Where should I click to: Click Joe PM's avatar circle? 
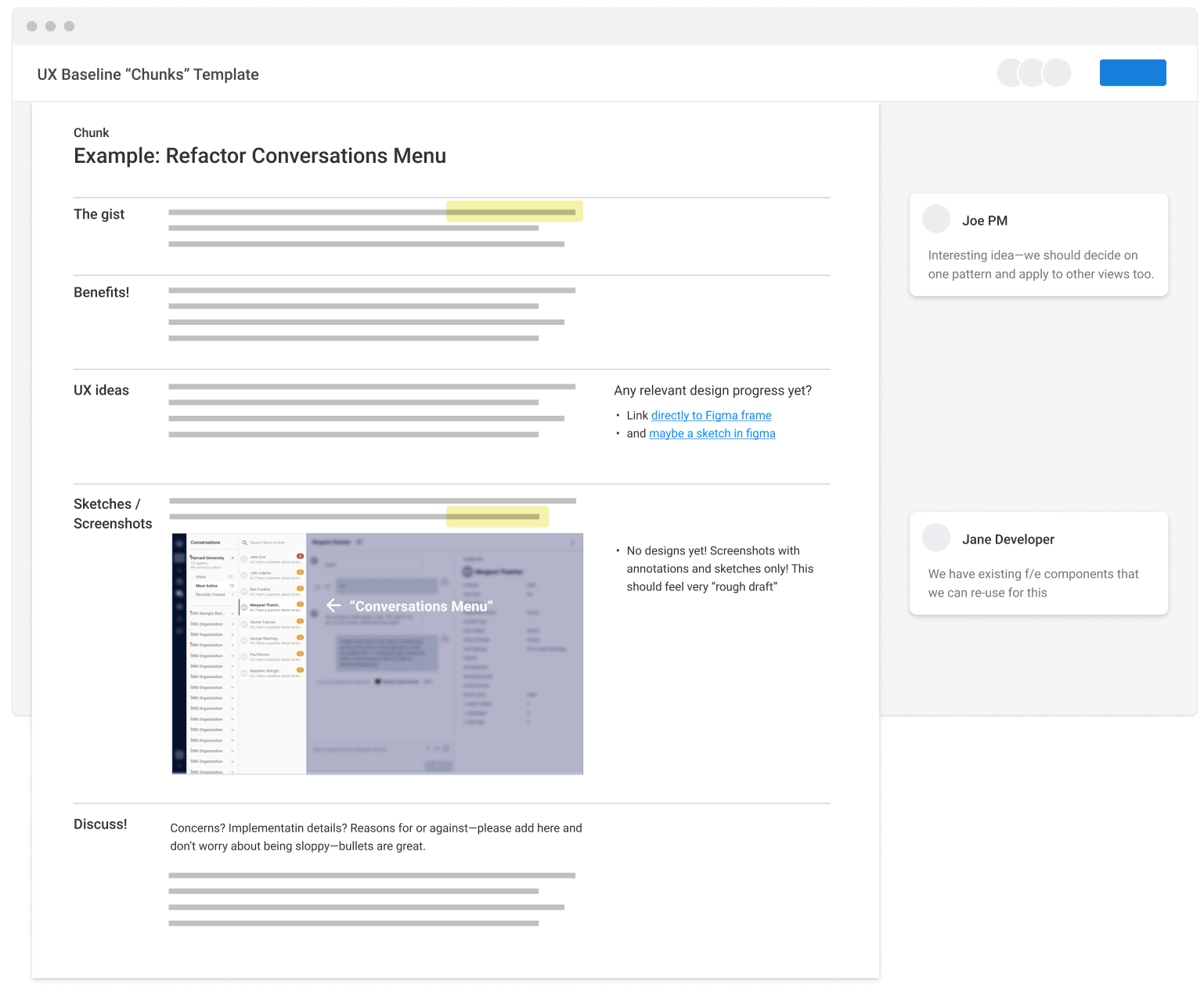tap(936, 219)
